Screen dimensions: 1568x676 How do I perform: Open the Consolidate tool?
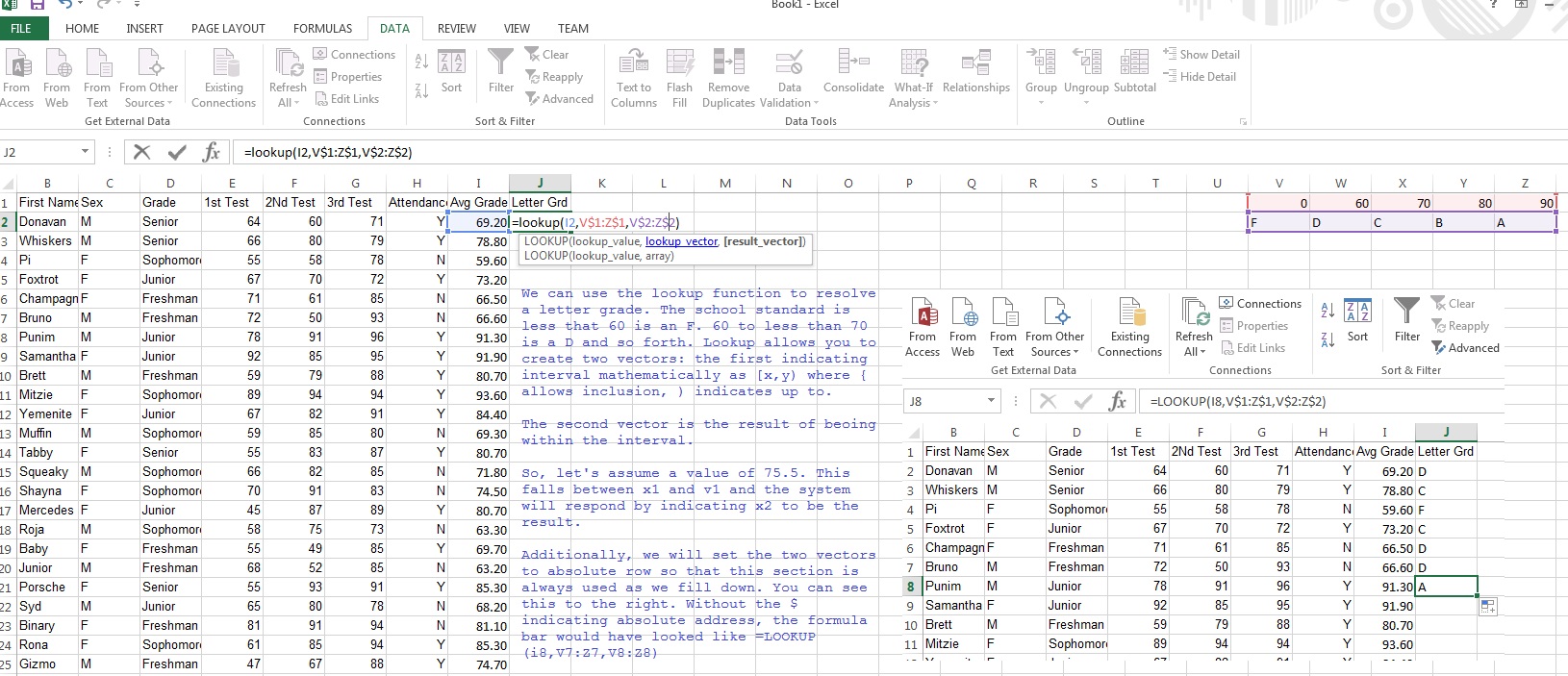coord(853,72)
